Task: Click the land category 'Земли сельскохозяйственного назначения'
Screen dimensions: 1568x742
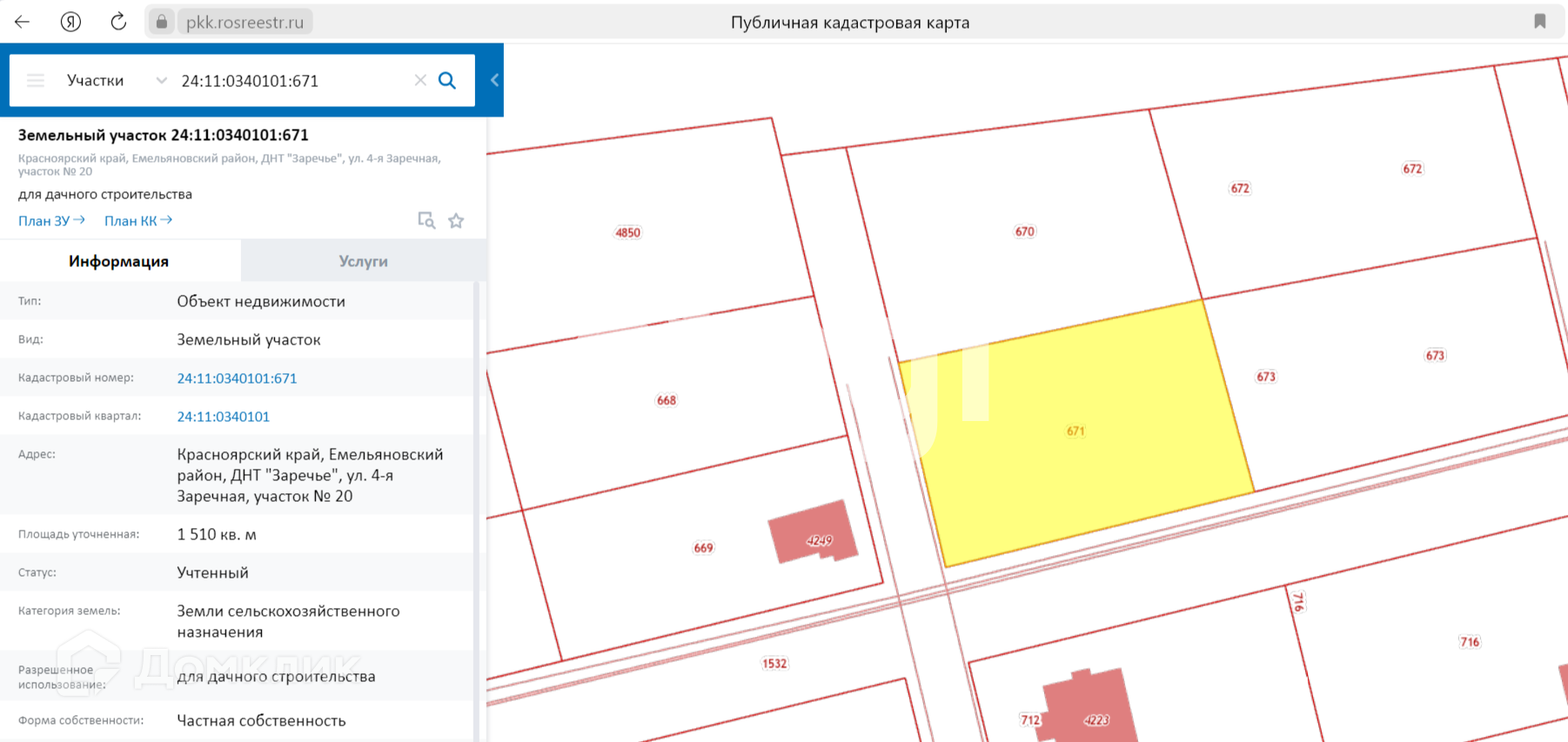Action: [x=289, y=621]
